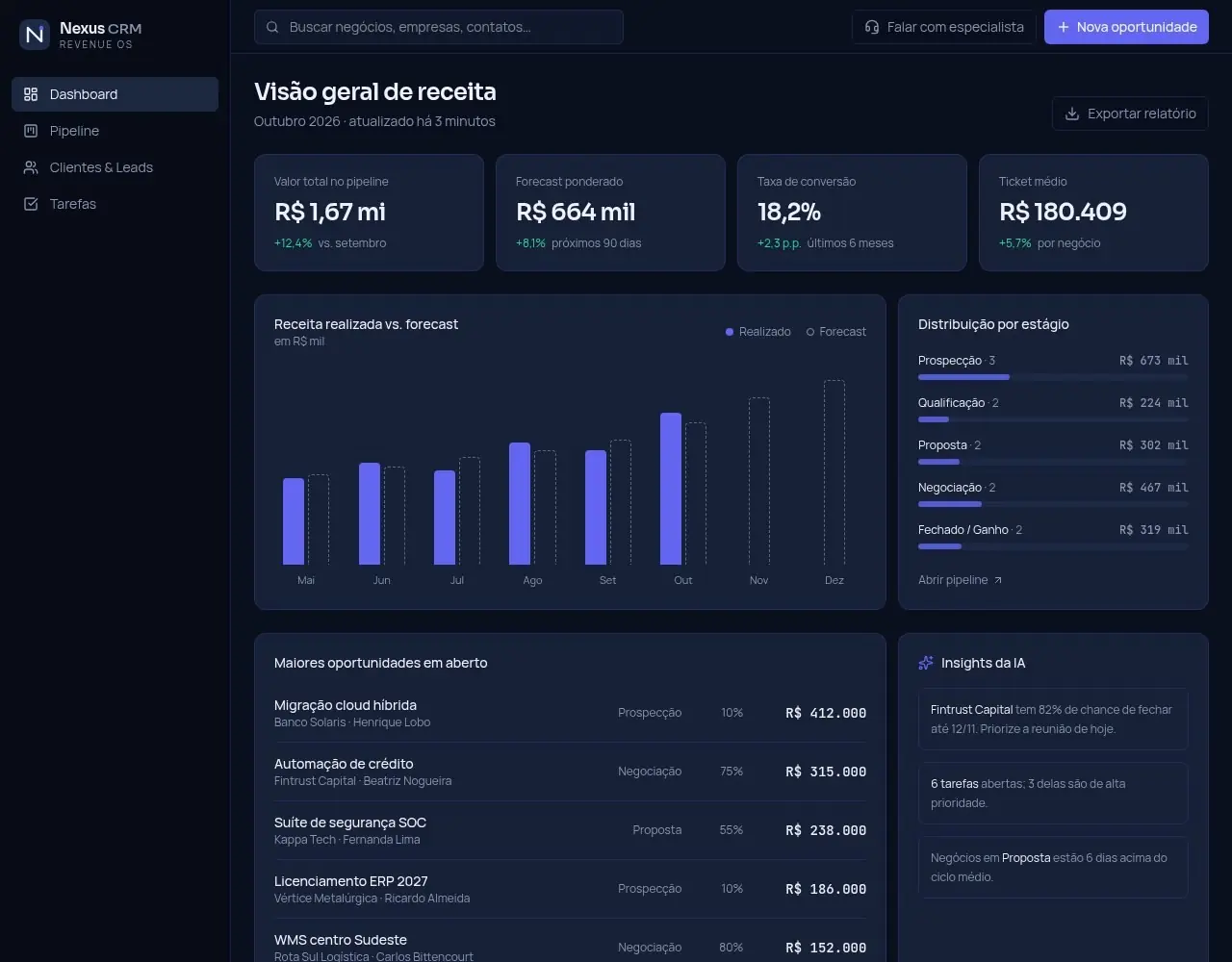Click the Fechado / Ganho progress bar
Screen dimensions: 1232x962
(1053, 546)
